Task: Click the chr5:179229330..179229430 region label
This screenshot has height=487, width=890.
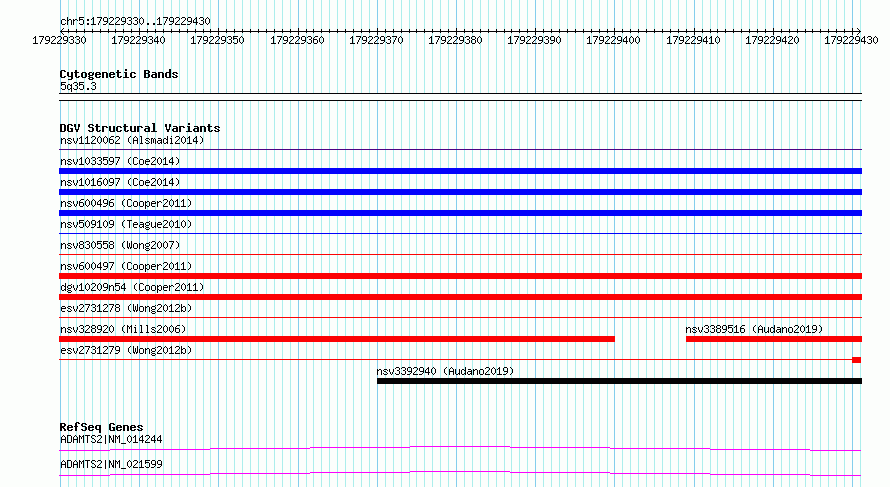Action: coord(135,21)
